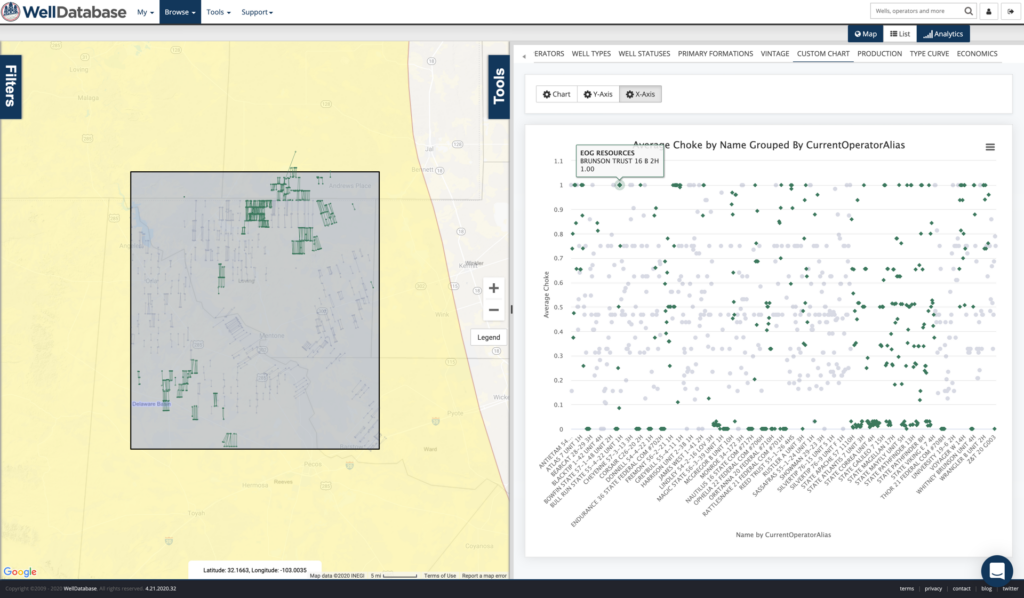Open the Production tab

(879, 54)
